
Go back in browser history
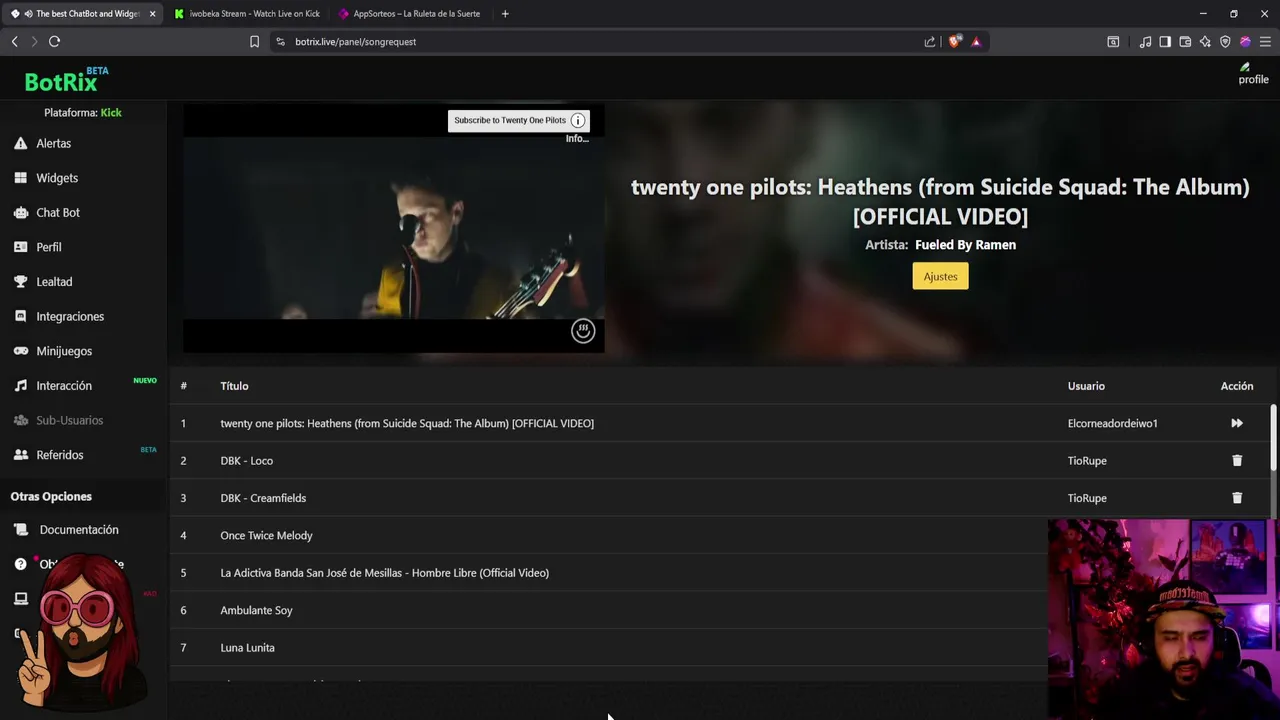coord(14,41)
